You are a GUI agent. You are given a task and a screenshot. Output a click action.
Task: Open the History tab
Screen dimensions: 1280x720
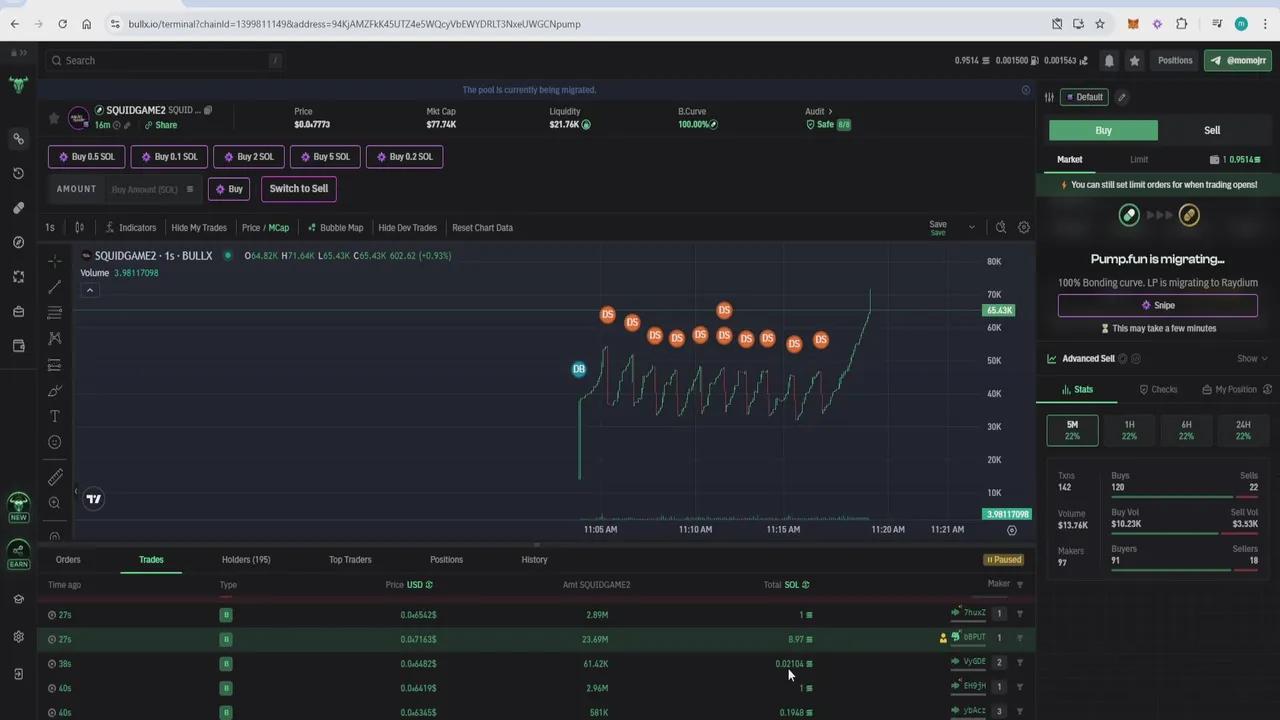point(534,560)
